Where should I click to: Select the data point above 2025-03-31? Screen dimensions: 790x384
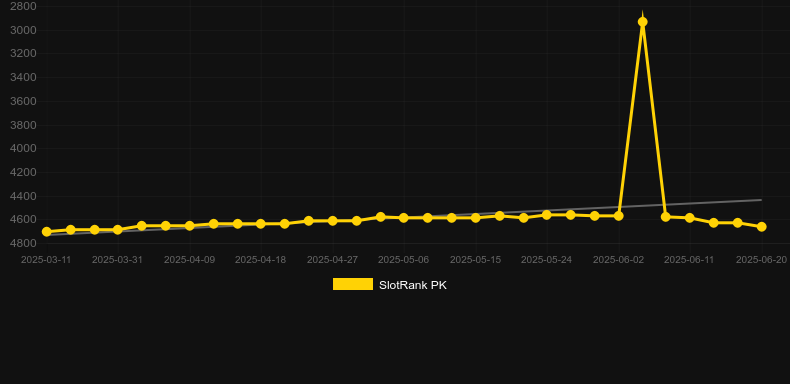click(118, 230)
